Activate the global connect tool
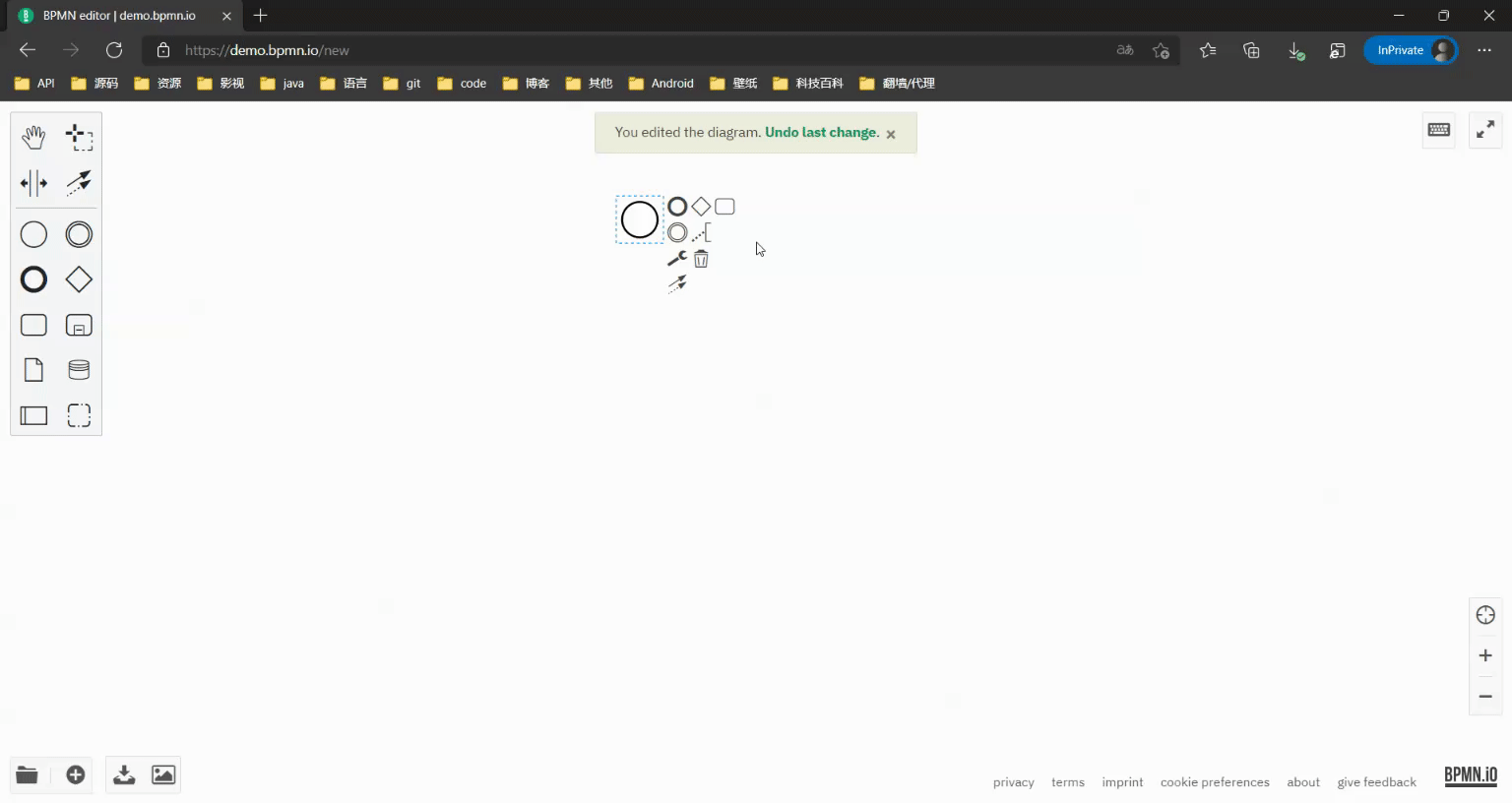 (79, 182)
